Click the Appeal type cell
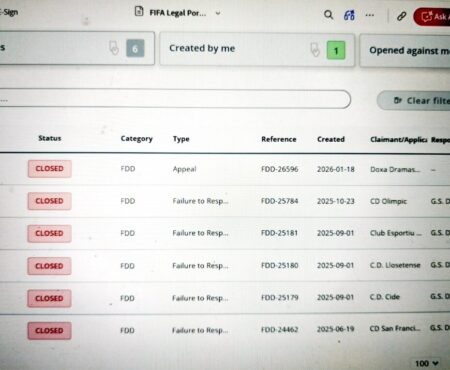This screenshot has width=450, height=370. coord(184,169)
